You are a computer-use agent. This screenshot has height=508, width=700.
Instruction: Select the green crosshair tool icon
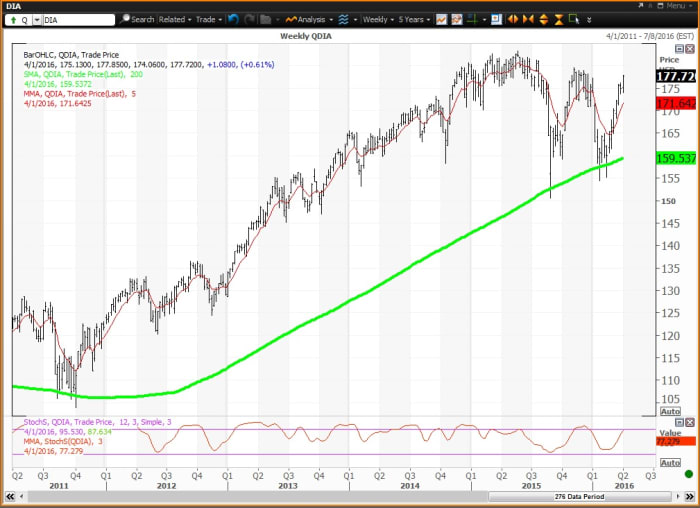coord(472,20)
